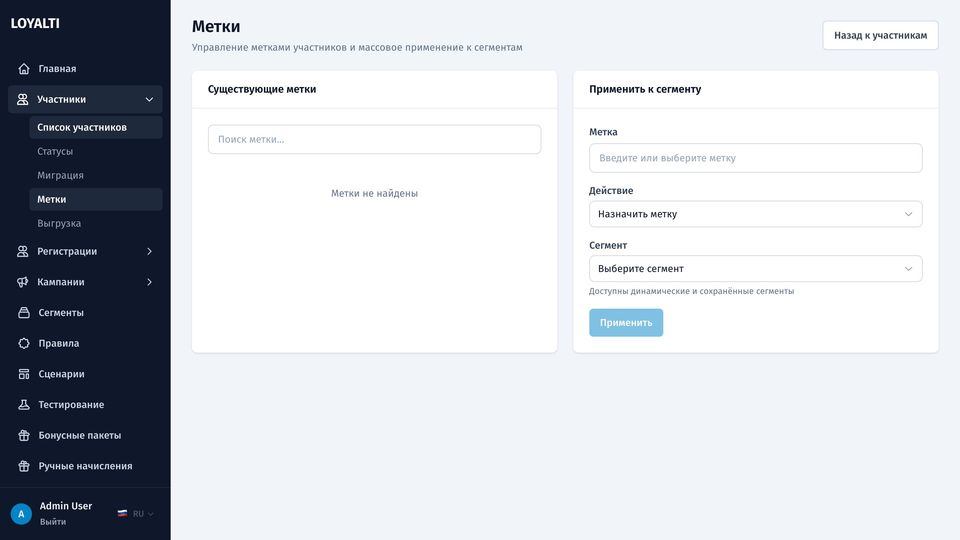Click the Admin User avatar
Viewport: 960px width, 540px height.
(21, 514)
